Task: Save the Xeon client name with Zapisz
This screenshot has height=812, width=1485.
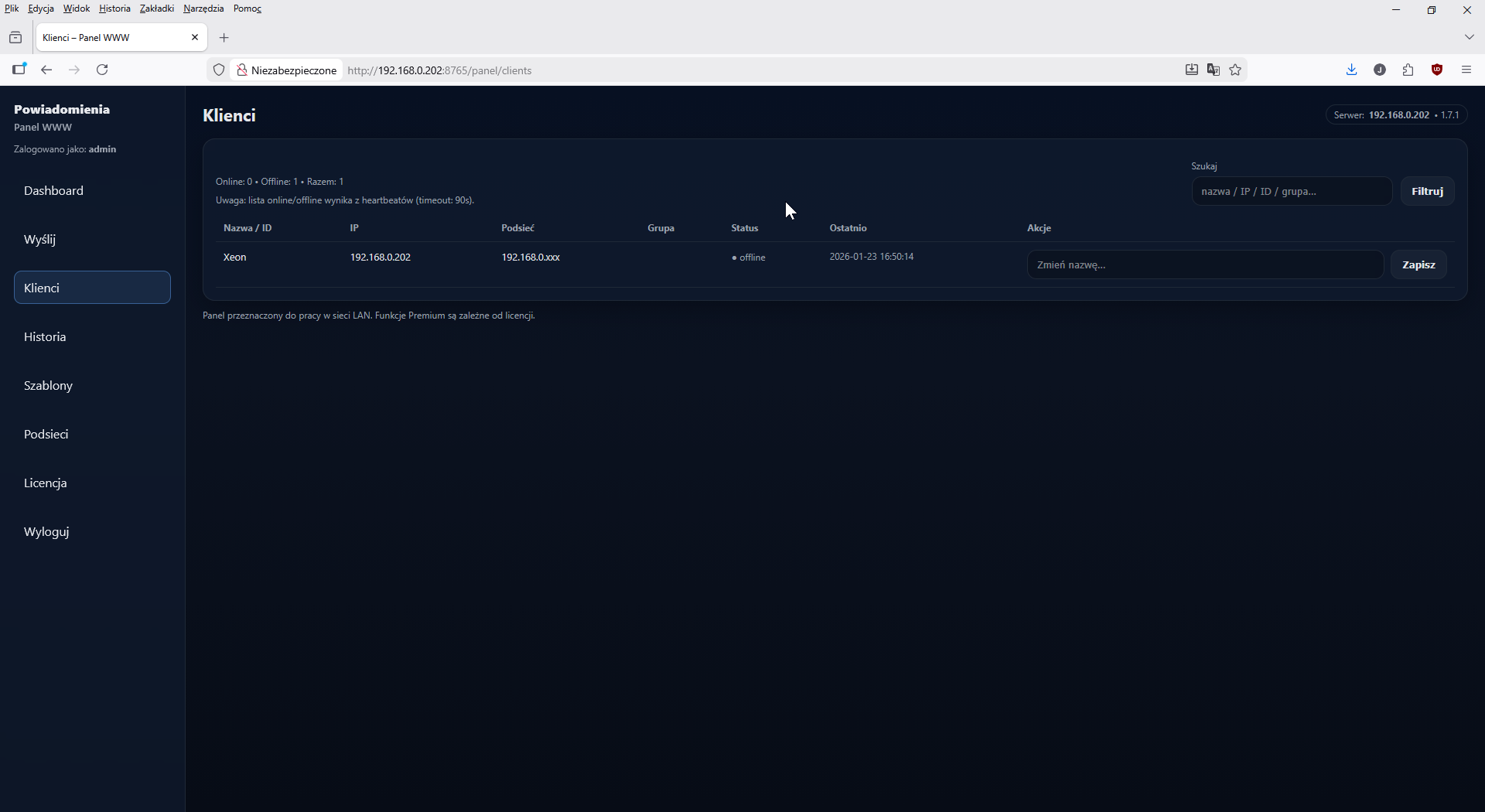Action: 1418,264
